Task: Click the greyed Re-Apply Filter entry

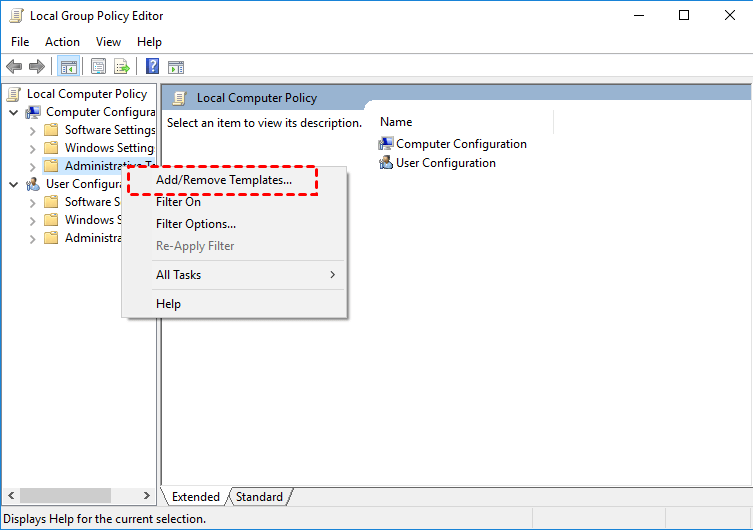Action: click(234, 246)
